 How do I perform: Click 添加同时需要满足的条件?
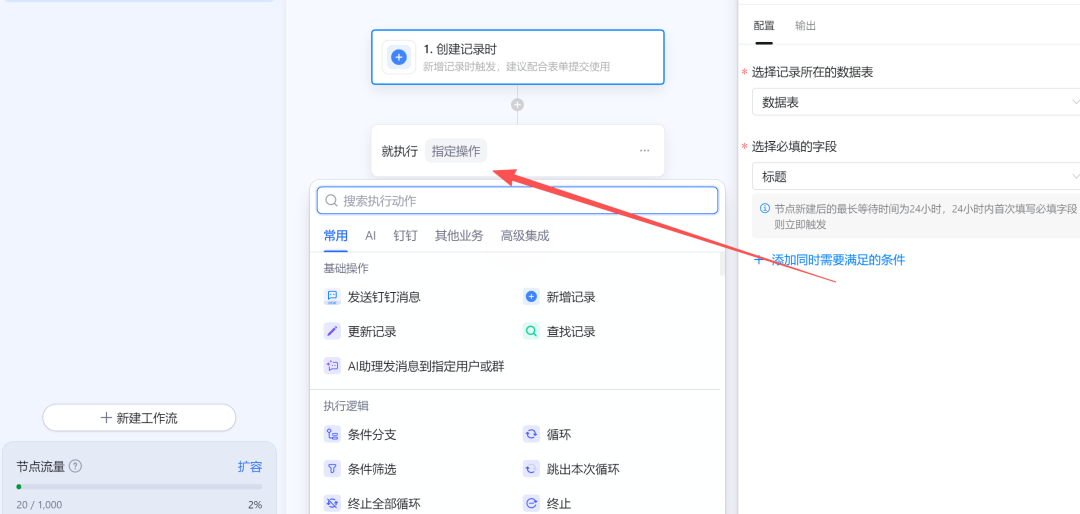coord(829,260)
